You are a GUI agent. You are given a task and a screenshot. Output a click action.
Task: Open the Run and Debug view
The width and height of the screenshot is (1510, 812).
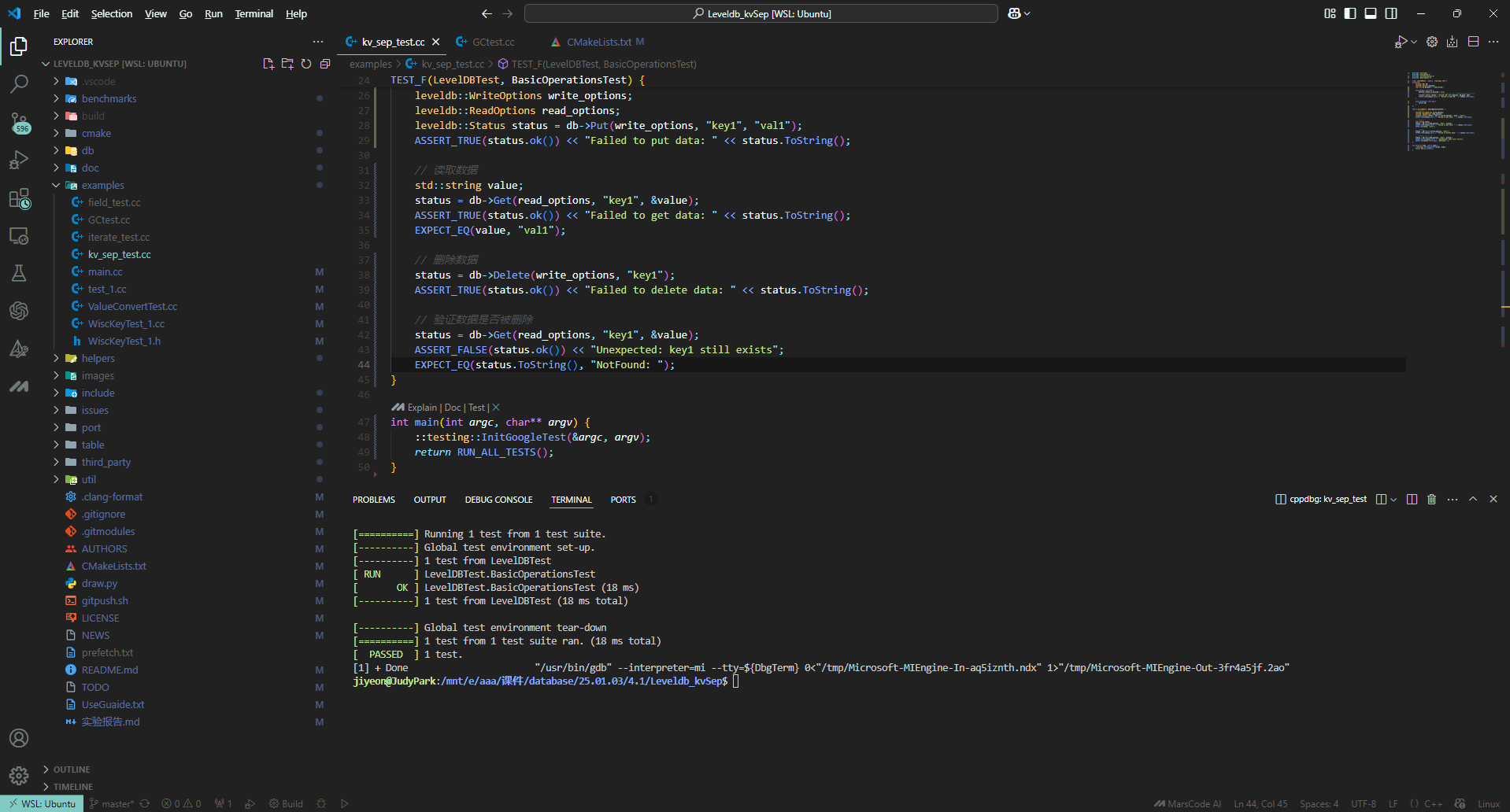tap(19, 160)
